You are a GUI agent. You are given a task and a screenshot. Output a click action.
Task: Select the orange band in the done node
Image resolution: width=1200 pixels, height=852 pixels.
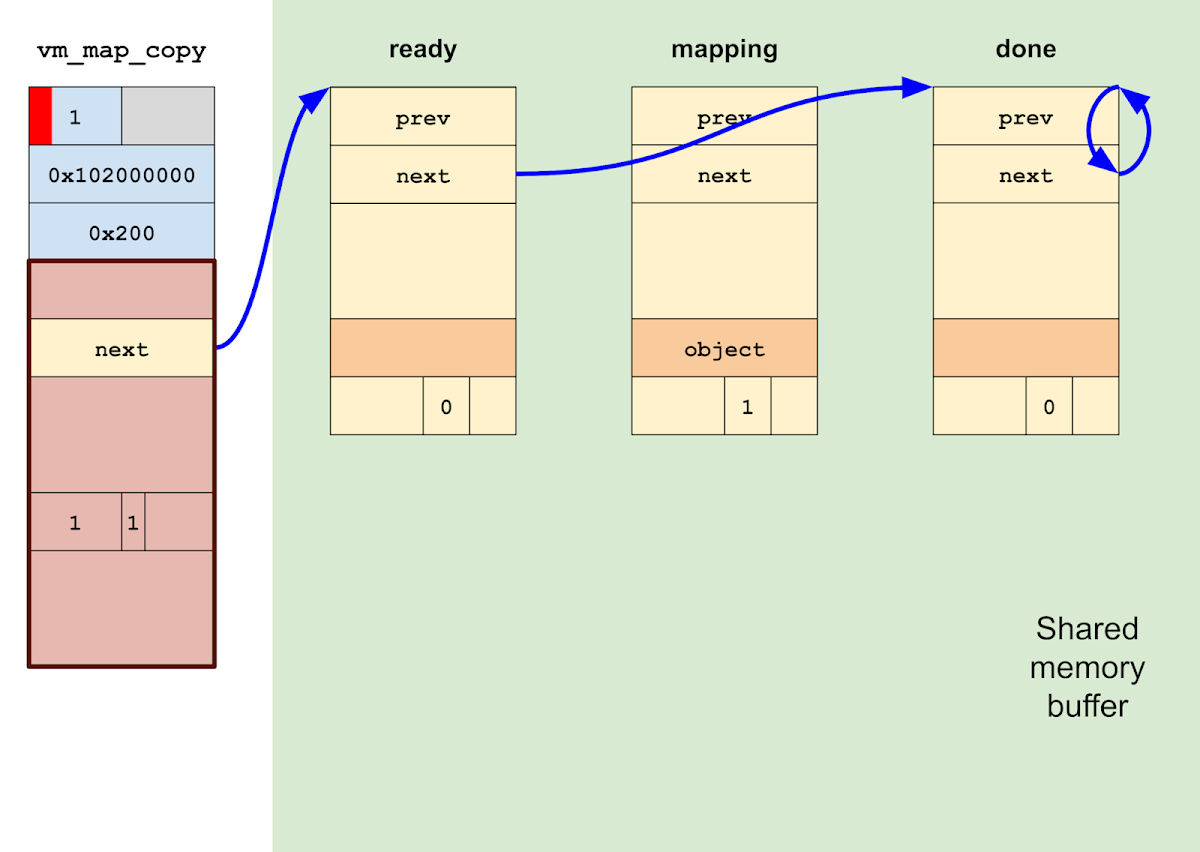pos(1025,348)
